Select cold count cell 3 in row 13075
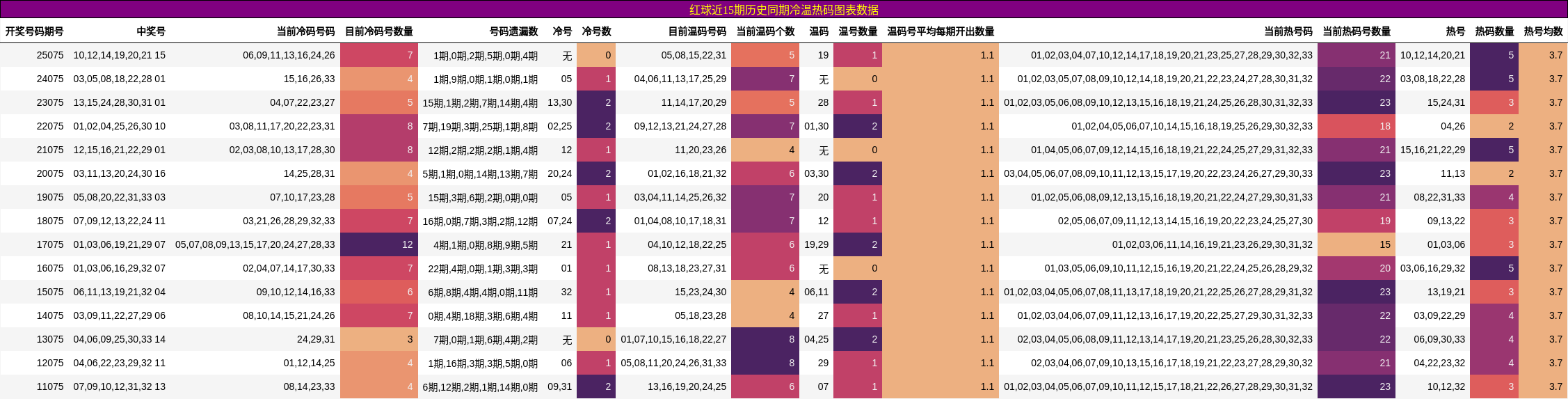 point(379,339)
